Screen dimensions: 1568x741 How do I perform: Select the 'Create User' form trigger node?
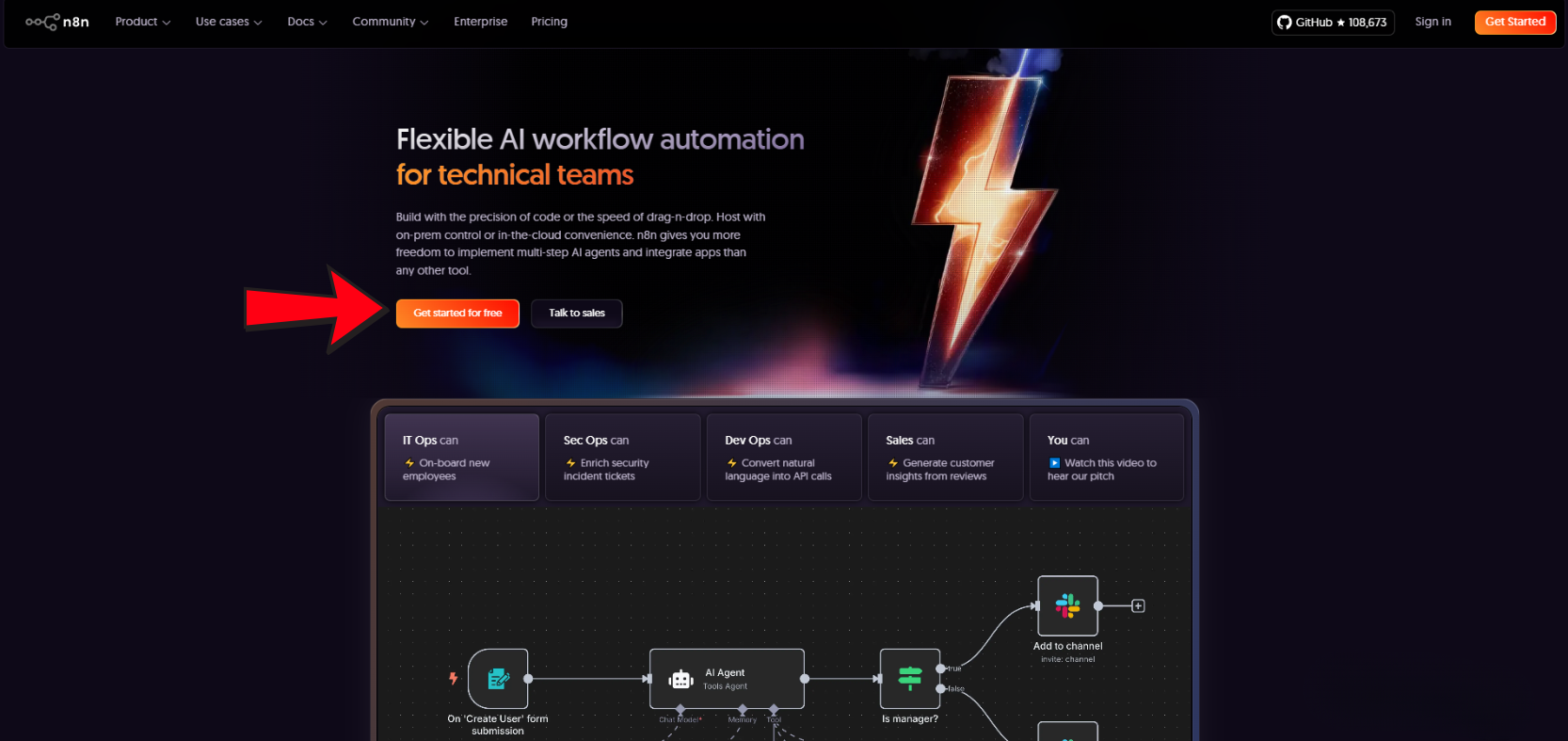pyautogui.click(x=498, y=678)
